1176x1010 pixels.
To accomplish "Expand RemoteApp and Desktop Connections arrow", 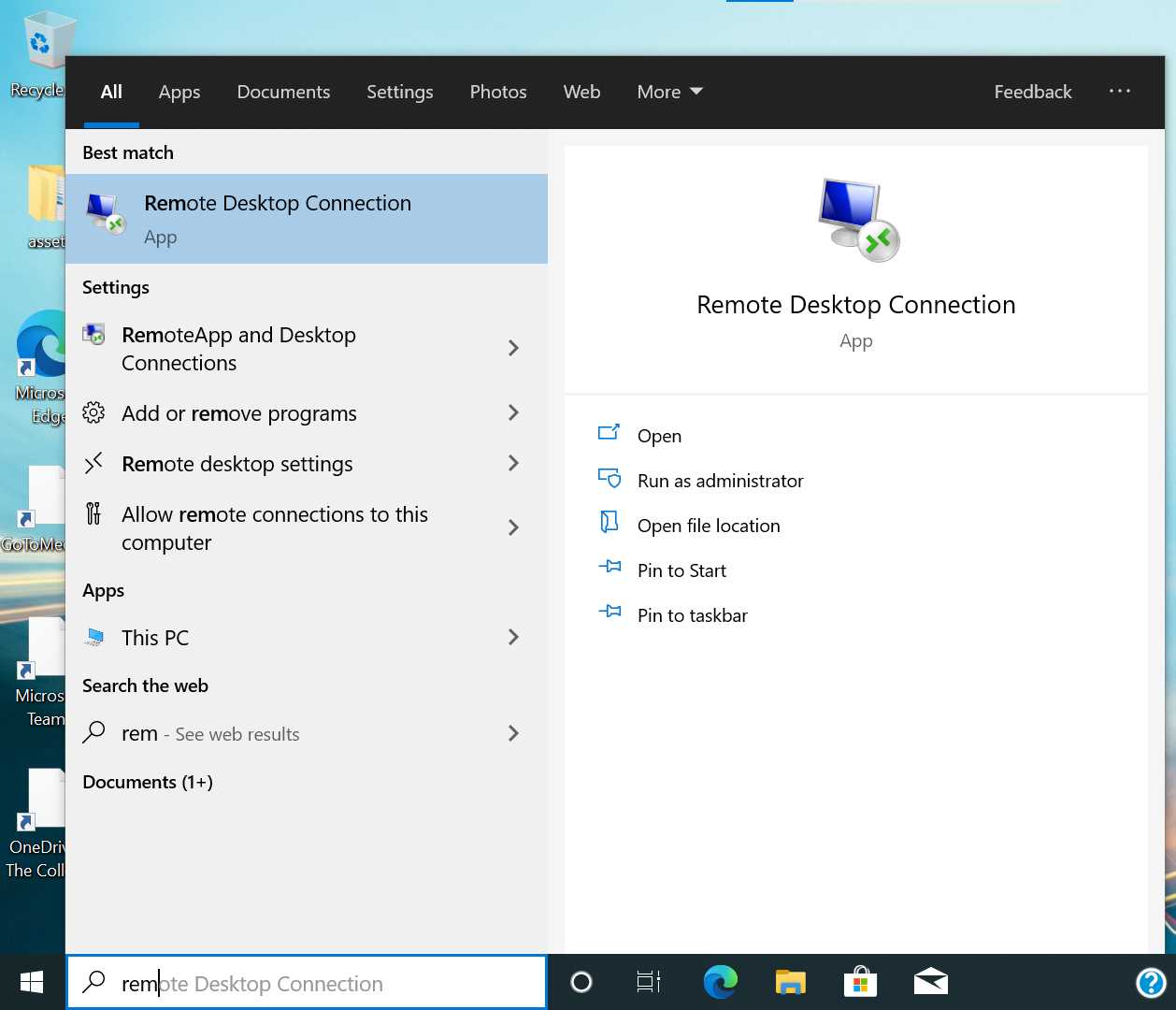I will pos(513,348).
